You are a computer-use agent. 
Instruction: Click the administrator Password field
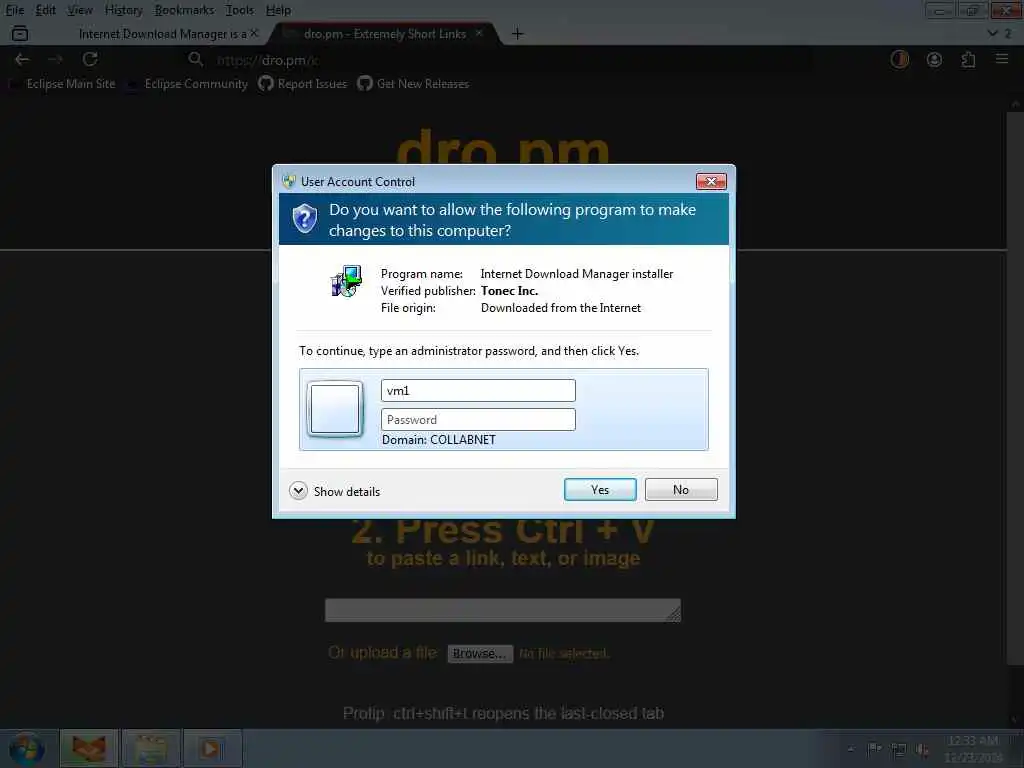(x=478, y=419)
